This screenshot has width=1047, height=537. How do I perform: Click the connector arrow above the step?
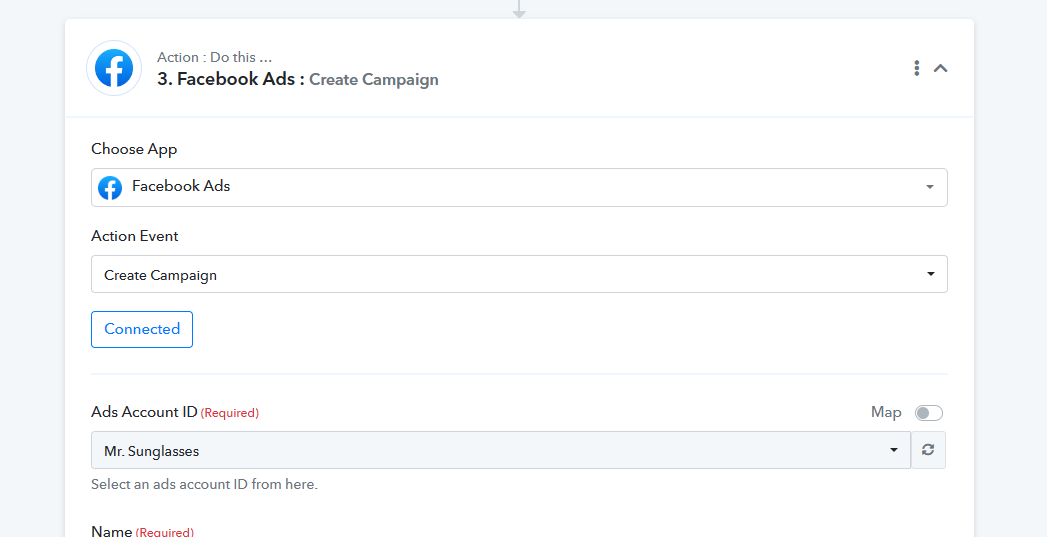click(519, 9)
